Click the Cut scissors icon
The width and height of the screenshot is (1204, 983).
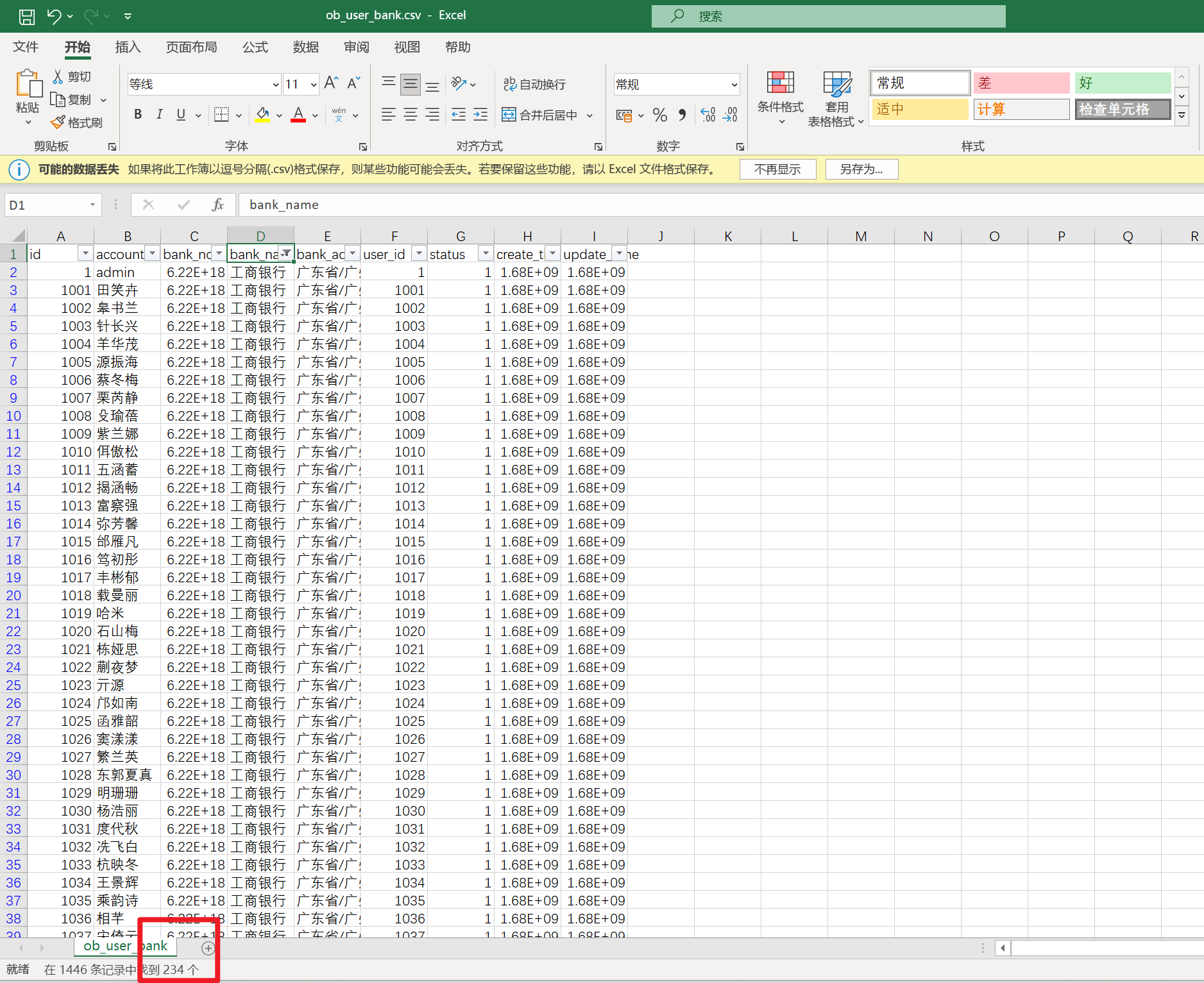tap(58, 76)
